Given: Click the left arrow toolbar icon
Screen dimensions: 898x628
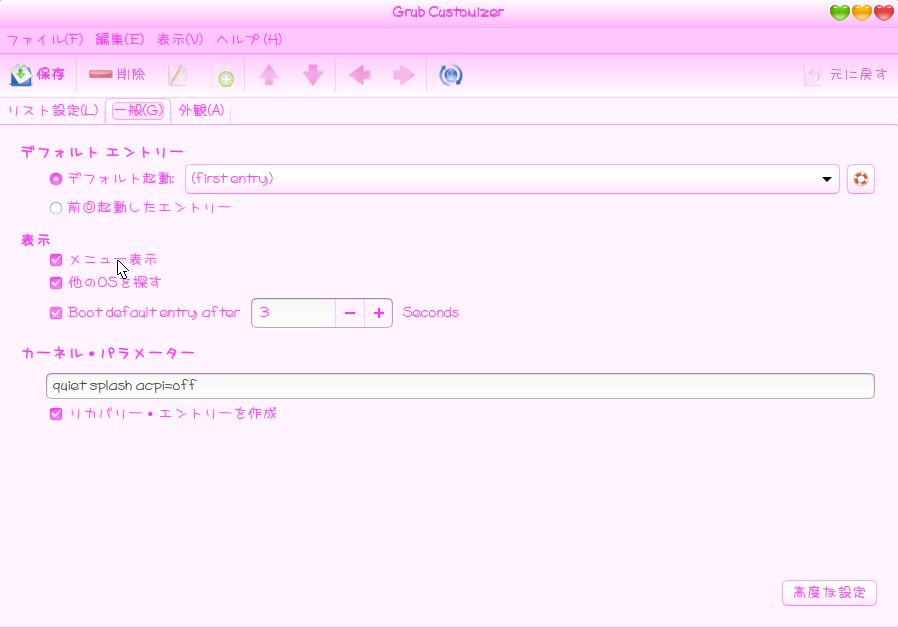Looking at the screenshot, I should pyautogui.click(x=360, y=75).
